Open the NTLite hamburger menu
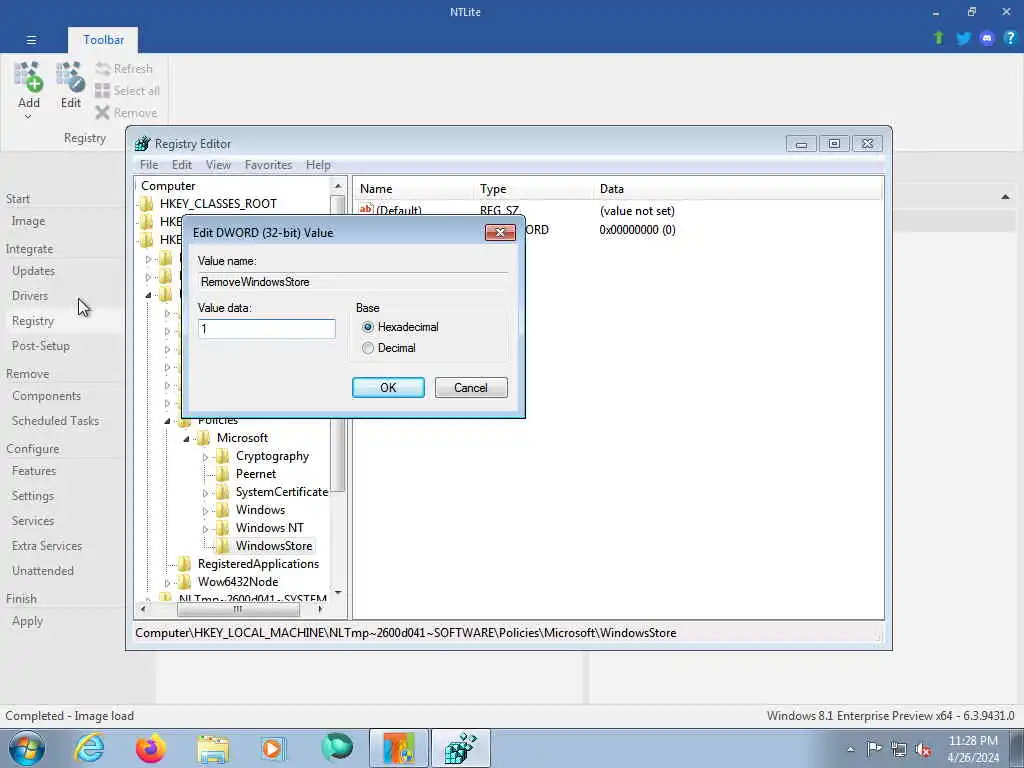The width and height of the screenshot is (1024, 768). 31,40
